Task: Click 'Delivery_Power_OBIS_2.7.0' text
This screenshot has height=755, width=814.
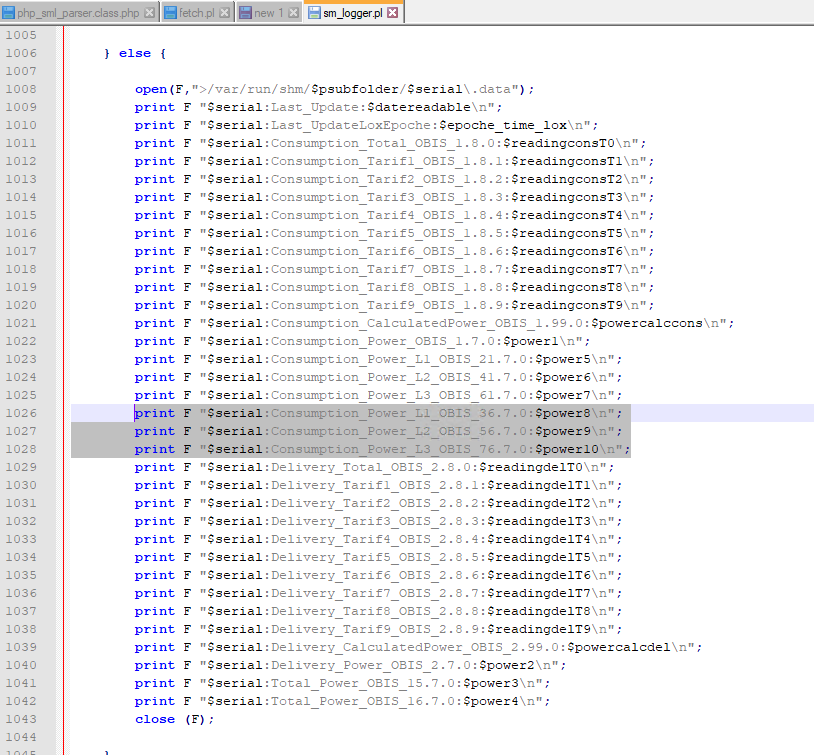Action: click(x=371, y=666)
